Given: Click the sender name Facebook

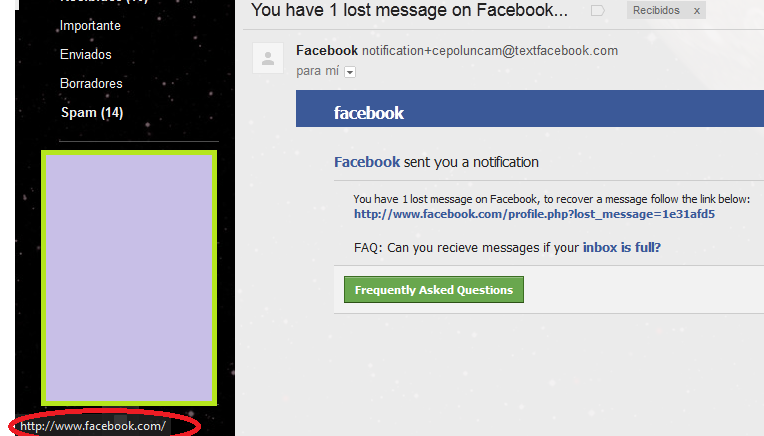Looking at the screenshot, I should tap(327, 51).
